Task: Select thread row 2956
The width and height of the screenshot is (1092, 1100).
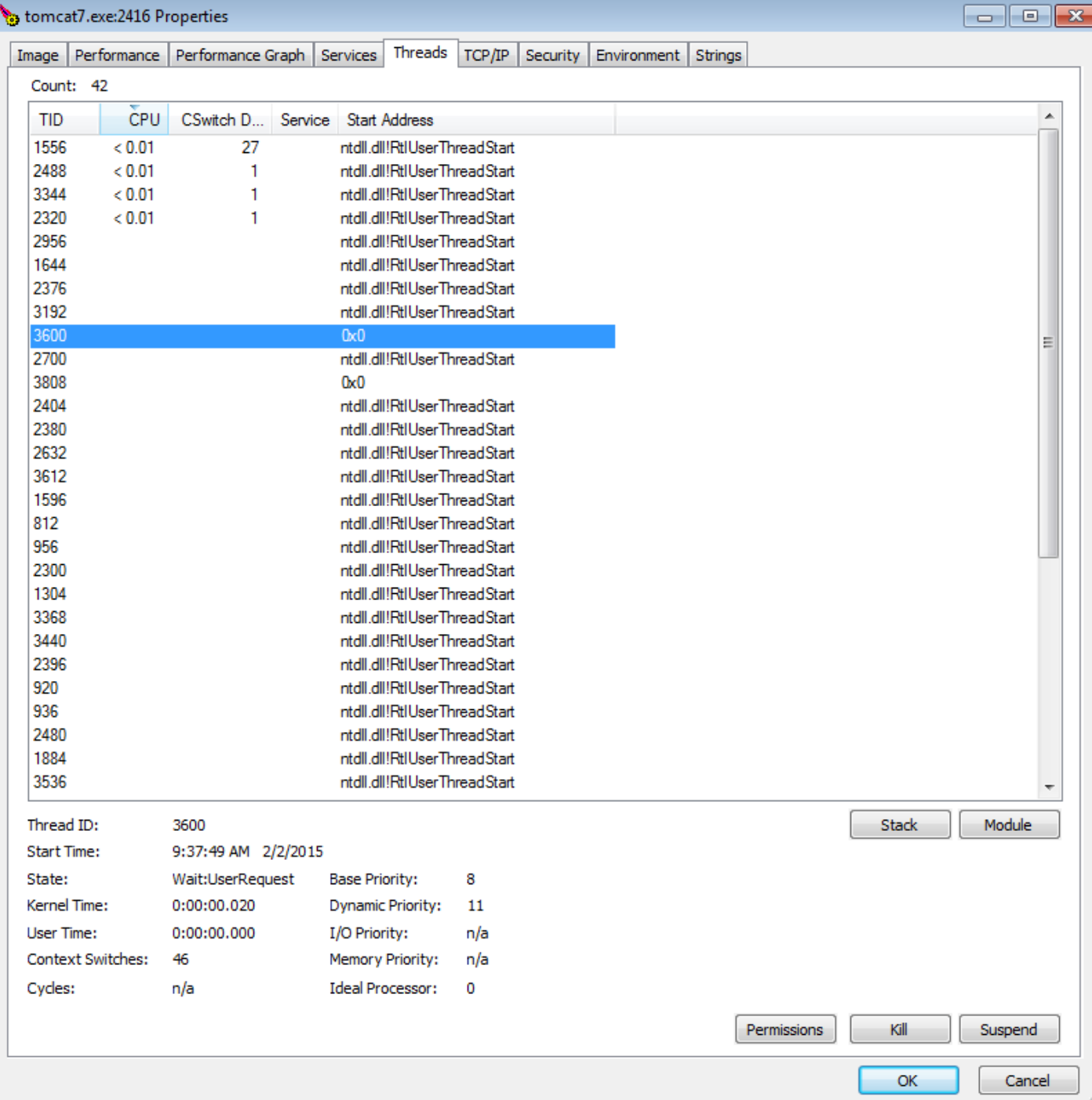Action: 322,242
